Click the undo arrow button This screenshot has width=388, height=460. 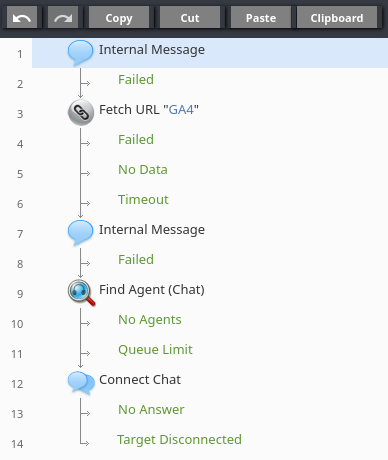[22, 17]
